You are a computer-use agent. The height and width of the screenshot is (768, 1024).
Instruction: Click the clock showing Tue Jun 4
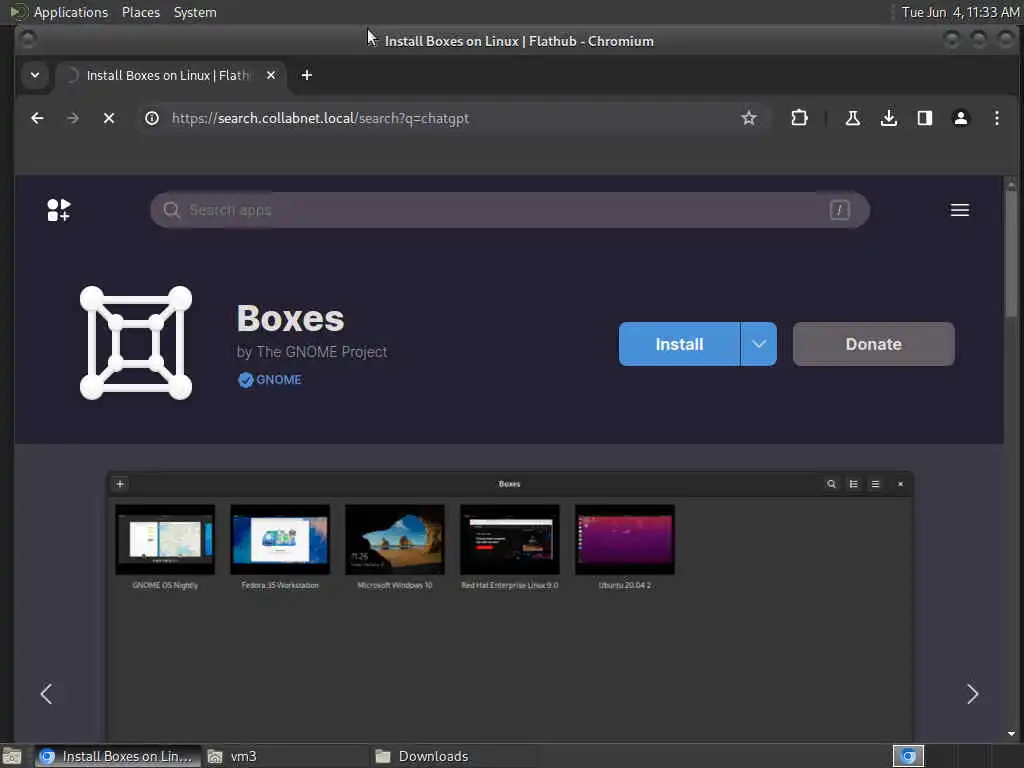pyautogui.click(x=960, y=12)
